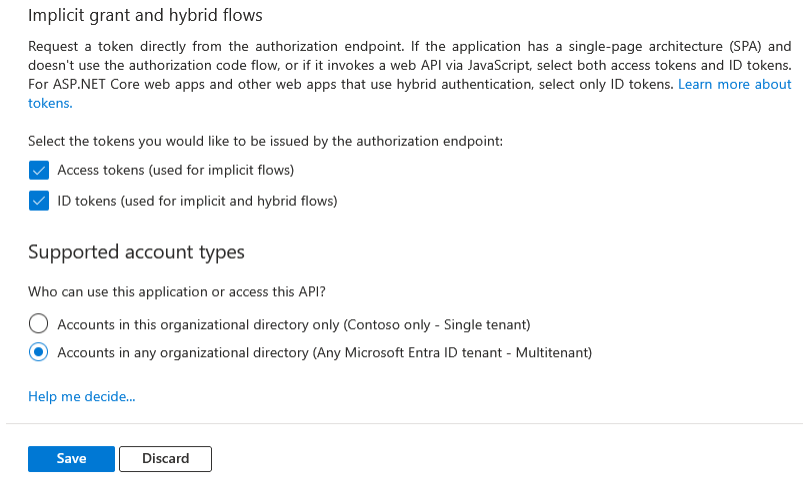Click the 'Select the tokens you would like' prompt
The image size is (803, 489).
pos(265,142)
